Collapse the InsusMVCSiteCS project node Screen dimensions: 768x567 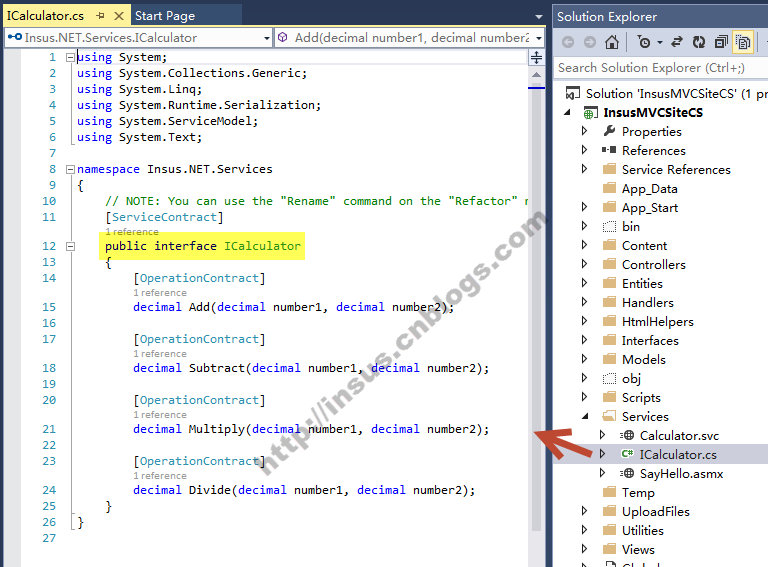(567, 113)
